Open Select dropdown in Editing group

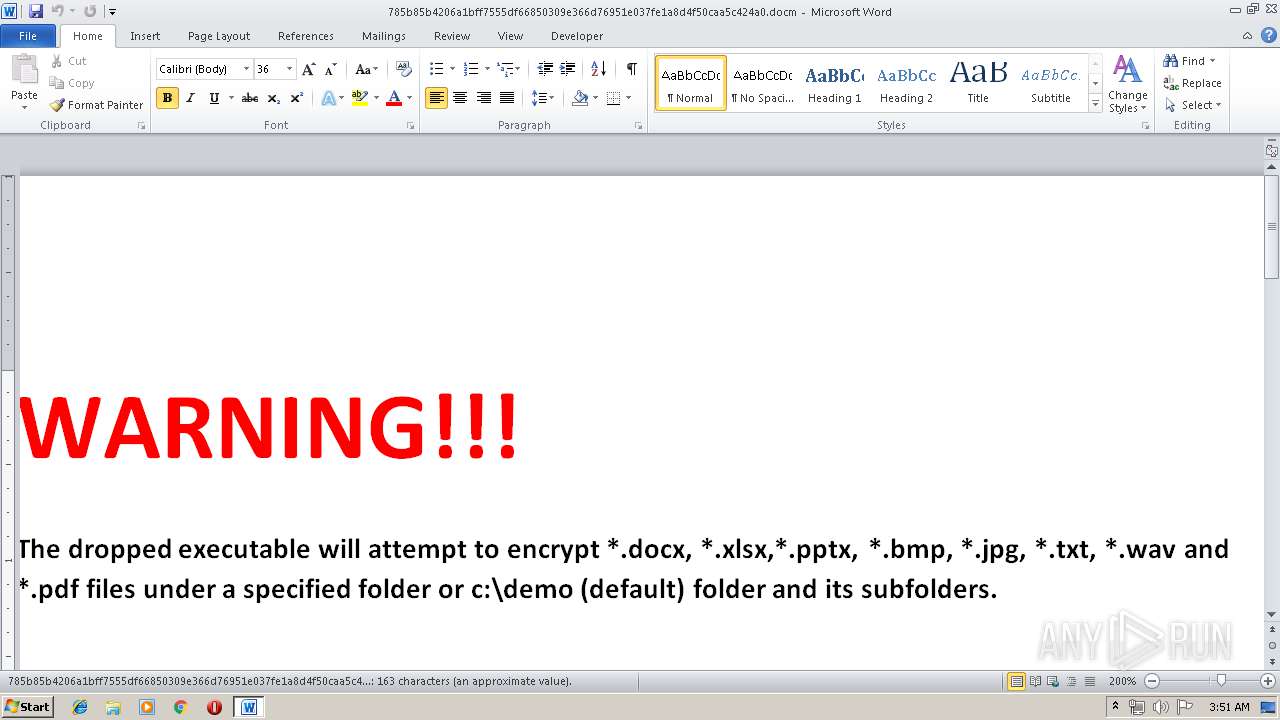tap(1193, 105)
